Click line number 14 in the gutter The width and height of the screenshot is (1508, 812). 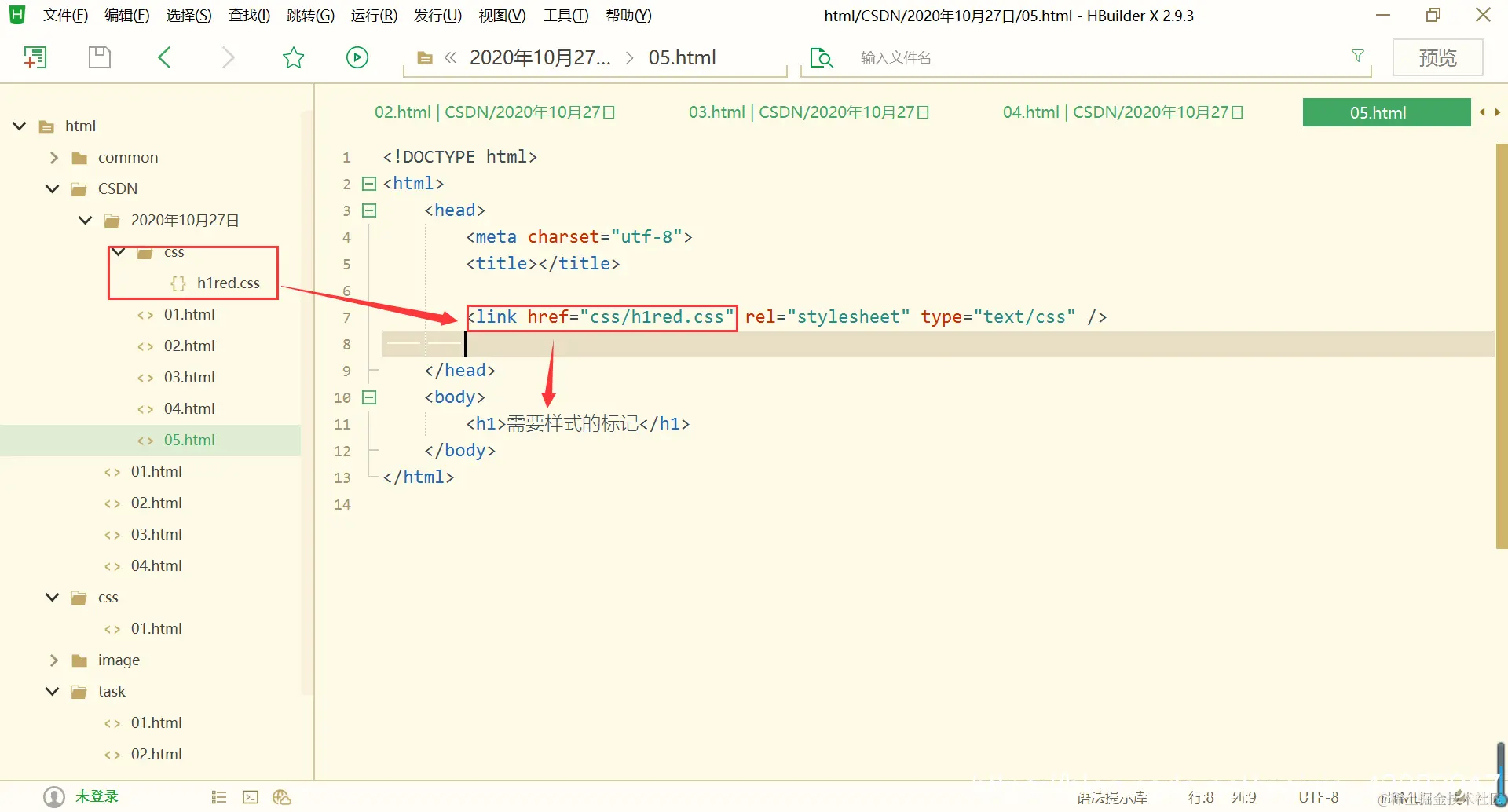click(342, 504)
